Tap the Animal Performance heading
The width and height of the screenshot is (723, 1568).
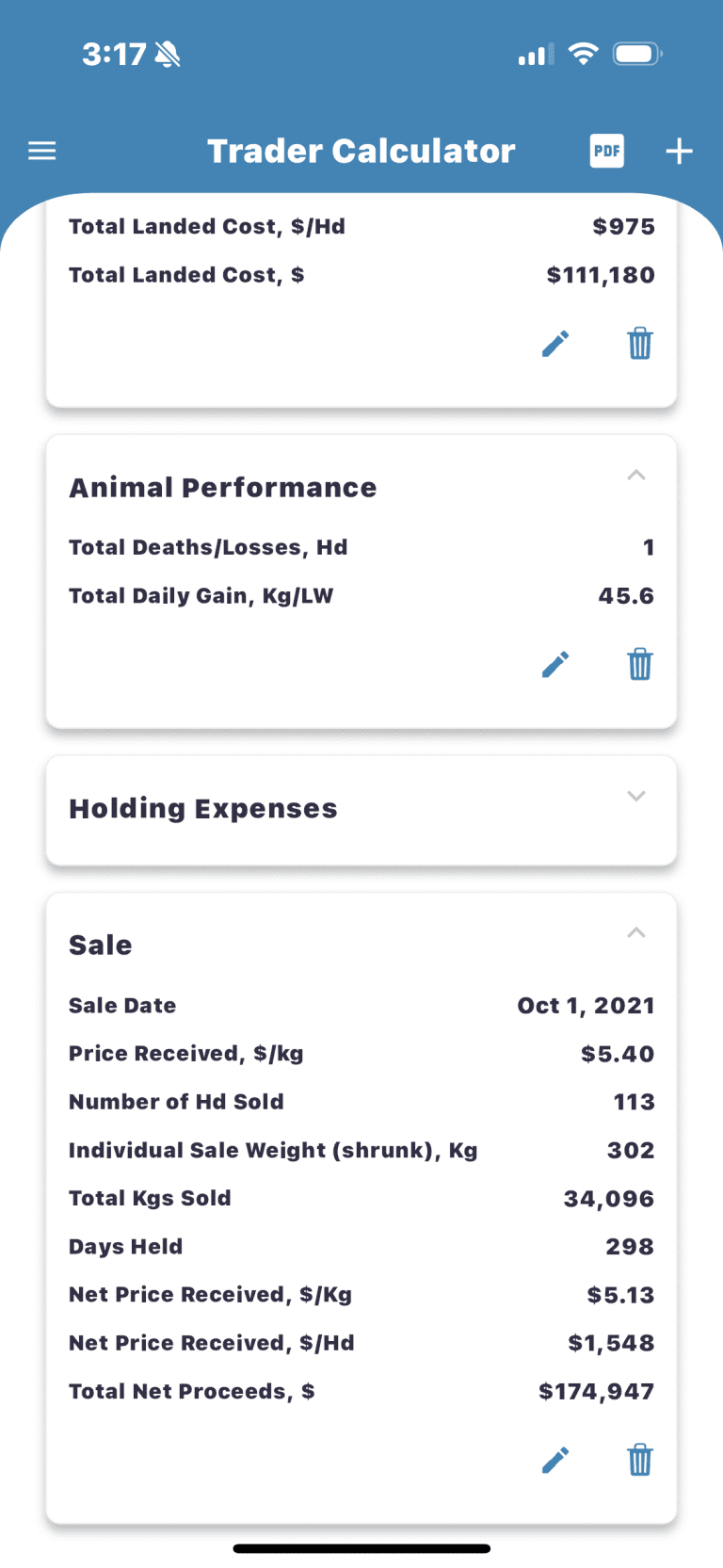coord(223,488)
